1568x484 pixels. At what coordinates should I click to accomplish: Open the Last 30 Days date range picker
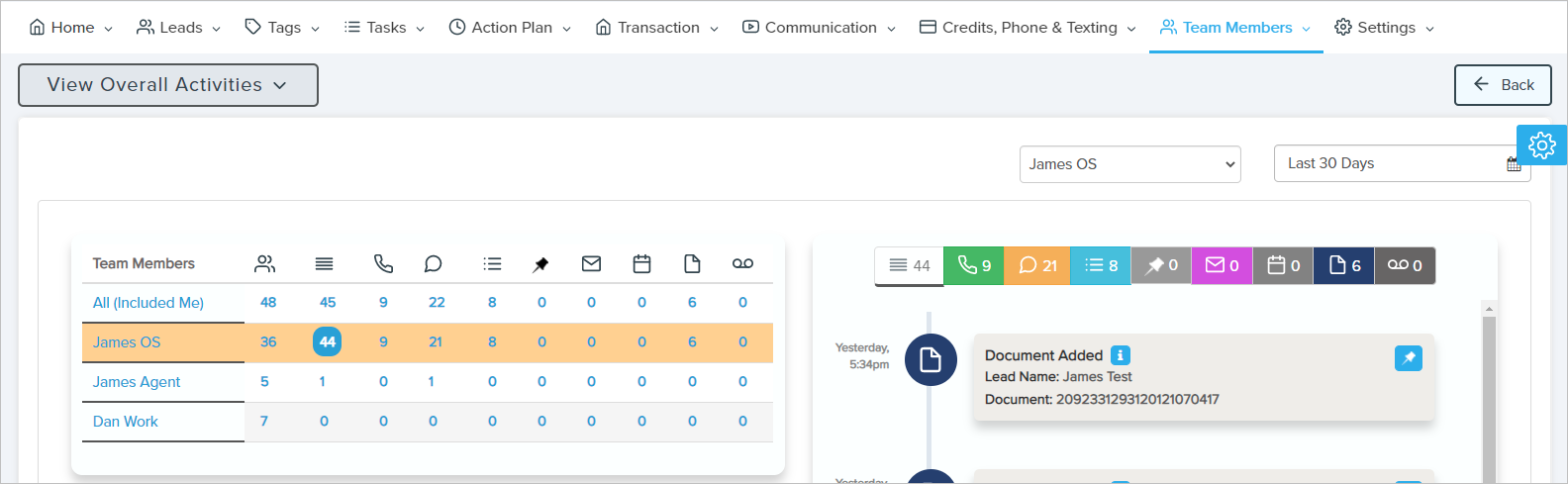coord(1391,164)
